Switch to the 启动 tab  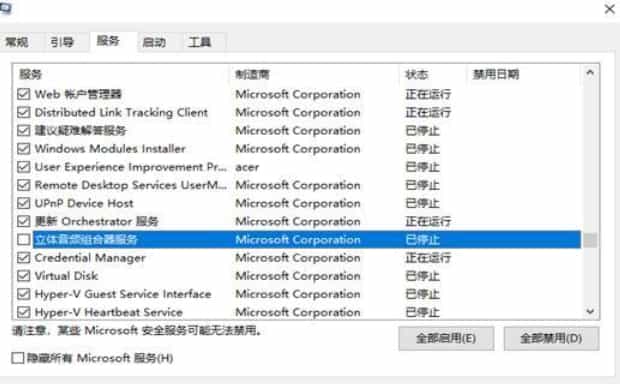(154, 42)
